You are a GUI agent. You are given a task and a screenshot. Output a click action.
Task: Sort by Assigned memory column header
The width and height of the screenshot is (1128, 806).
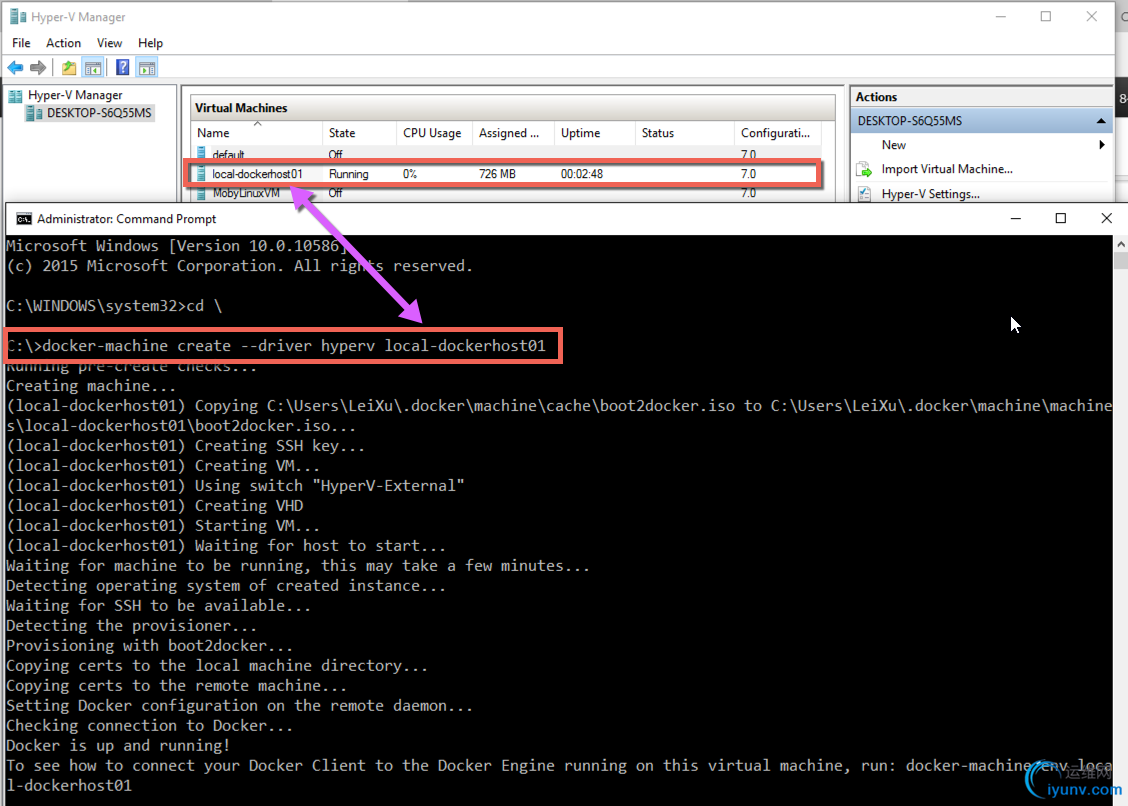tap(513, 133)
